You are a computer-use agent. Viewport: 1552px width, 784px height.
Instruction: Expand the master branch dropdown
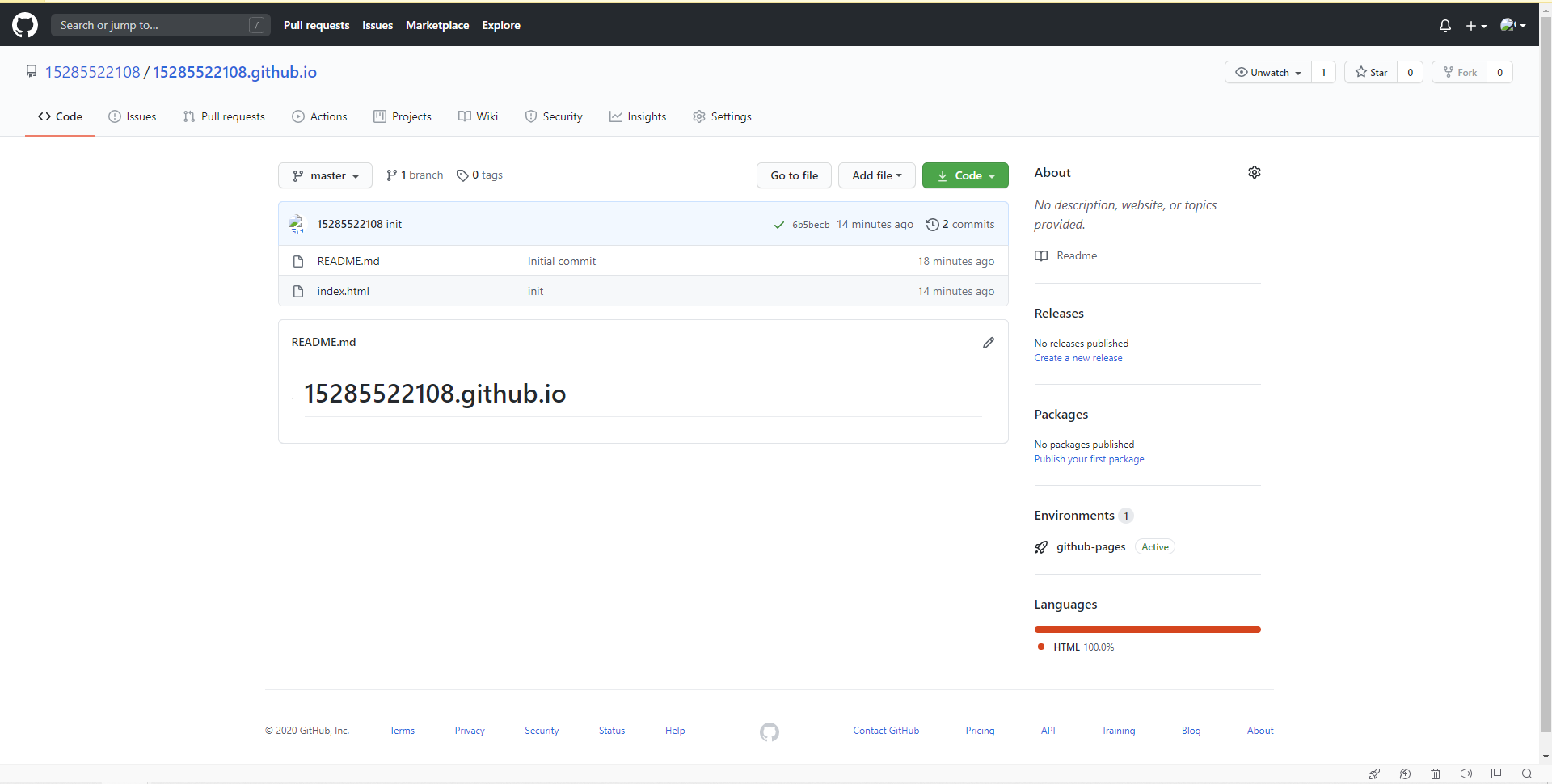(x=325, y=175)
